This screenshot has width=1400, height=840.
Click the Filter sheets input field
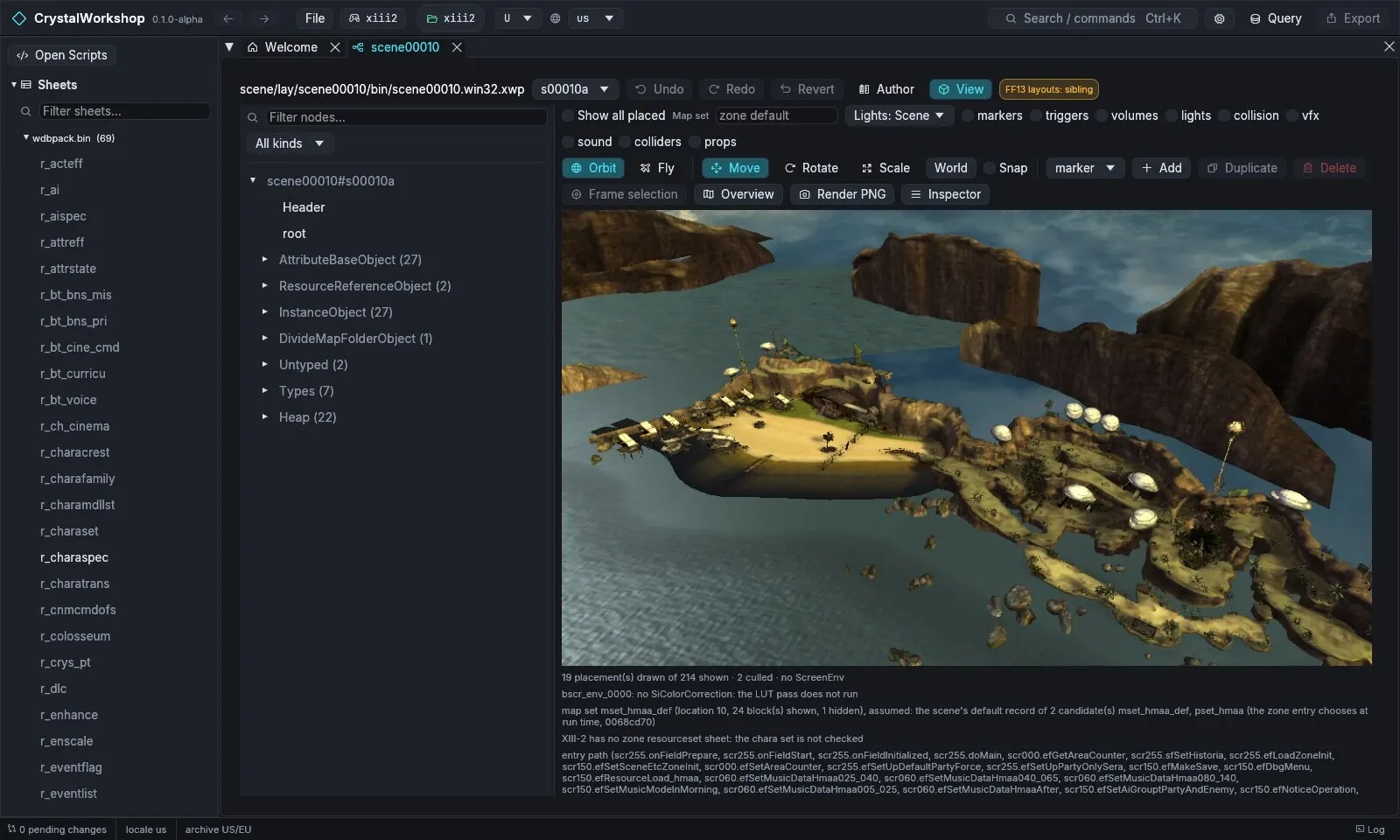(124, 111)
